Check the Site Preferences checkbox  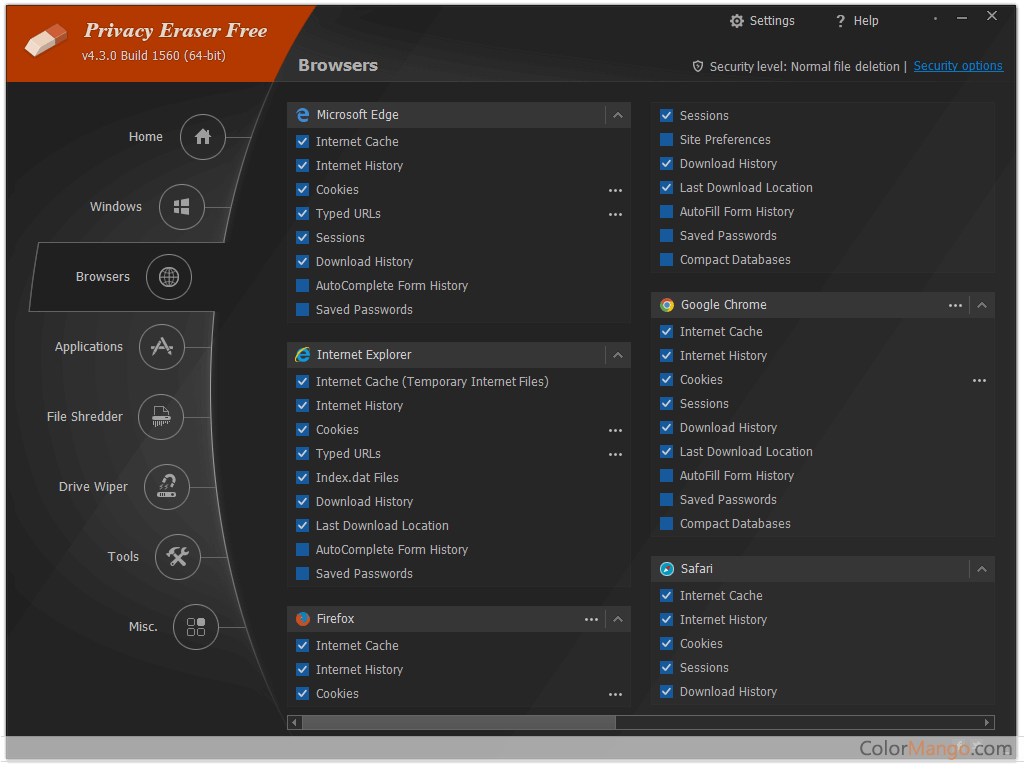point(666,140)
